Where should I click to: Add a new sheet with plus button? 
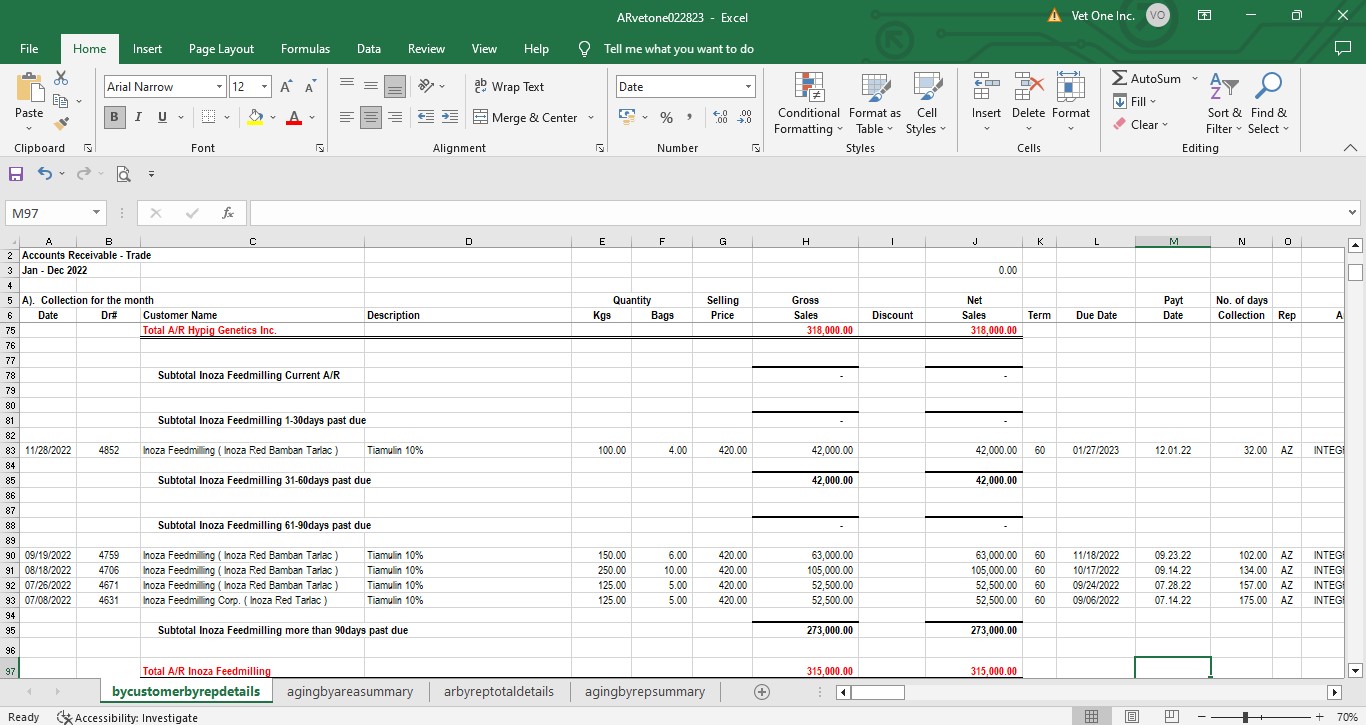(x=762, y=692)
